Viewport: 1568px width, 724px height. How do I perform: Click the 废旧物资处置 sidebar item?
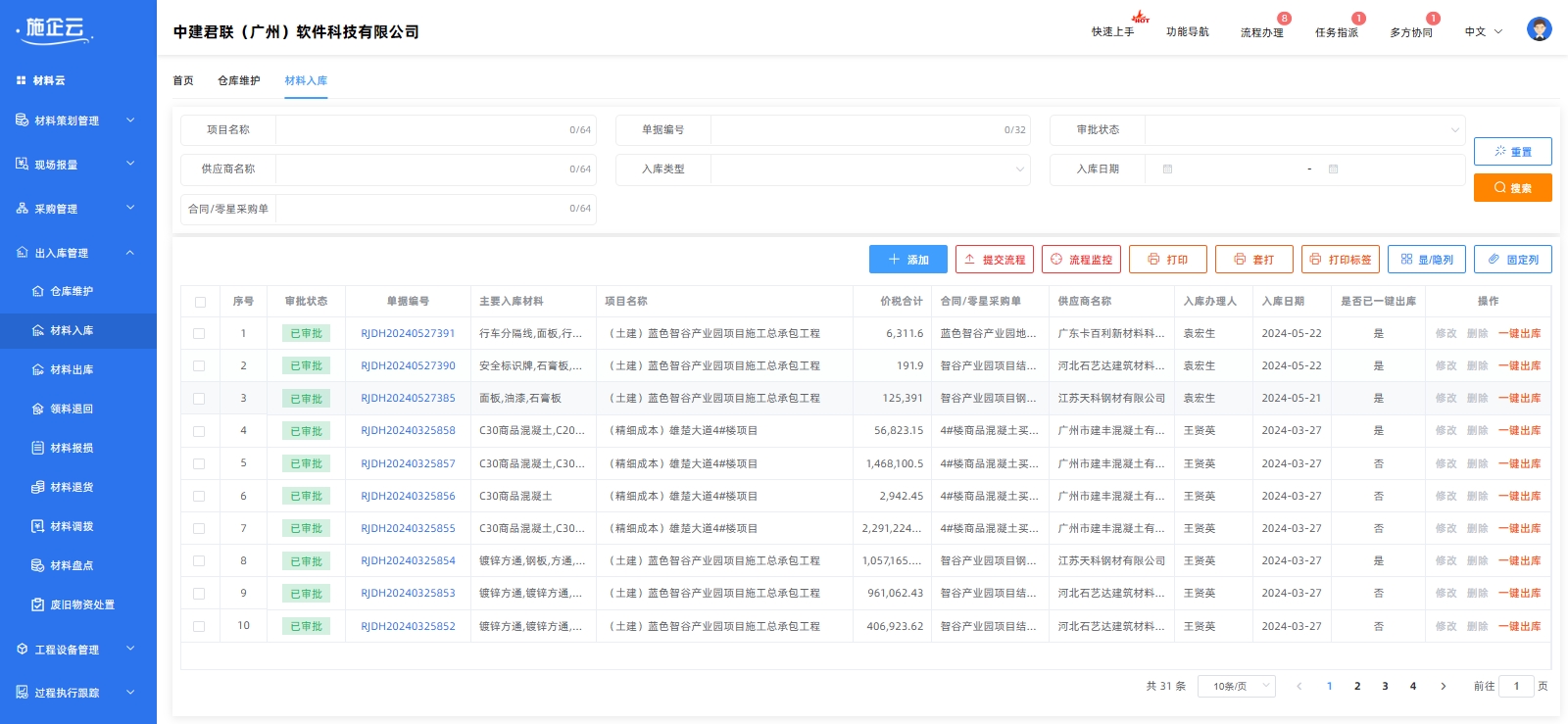click(82, 604)
